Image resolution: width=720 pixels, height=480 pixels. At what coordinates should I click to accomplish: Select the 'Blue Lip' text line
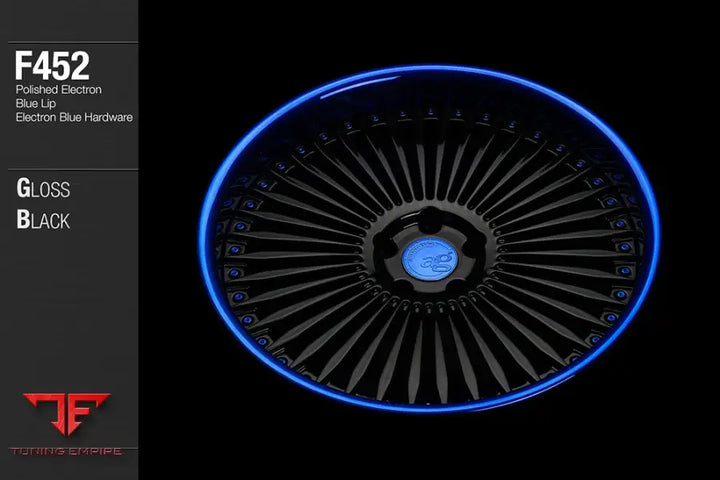tap(36, 103)
